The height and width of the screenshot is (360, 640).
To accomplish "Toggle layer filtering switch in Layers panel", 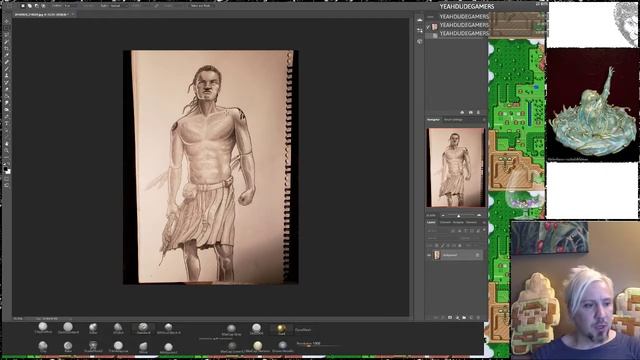I will click(x=484, y=229).
